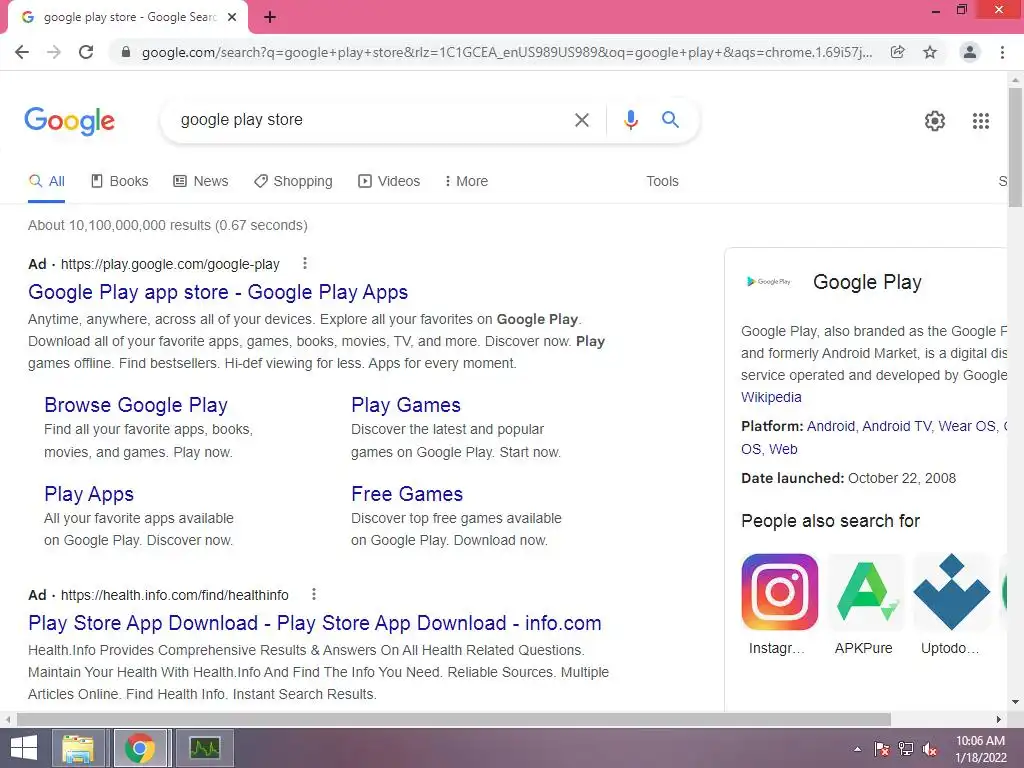Open options for the health.info.com ad
Image resolution: width=1024 pixels, height=768 pixels.
click(x=313, y=594)
